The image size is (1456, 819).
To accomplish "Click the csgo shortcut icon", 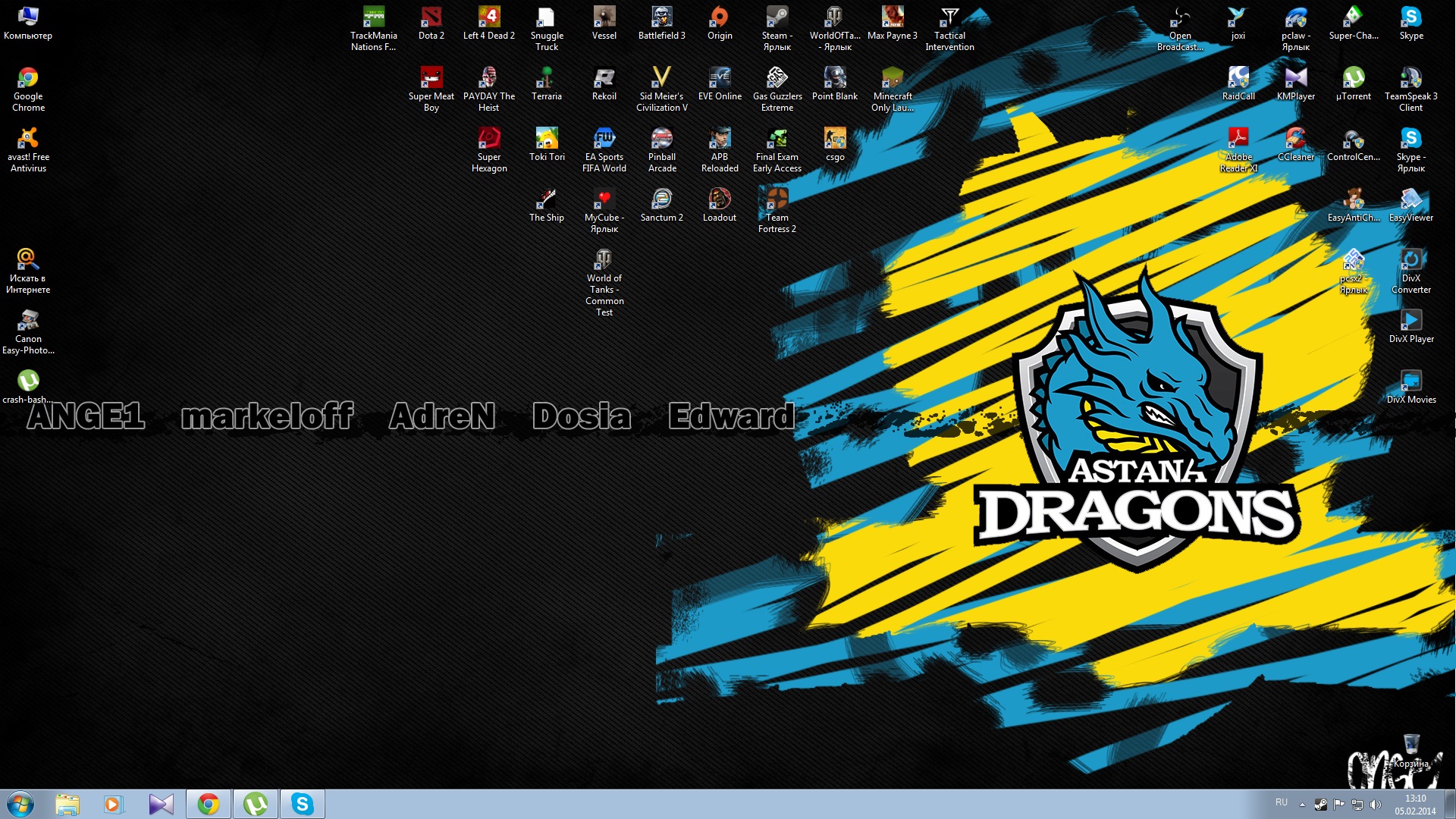I will [x=834, y=140].
